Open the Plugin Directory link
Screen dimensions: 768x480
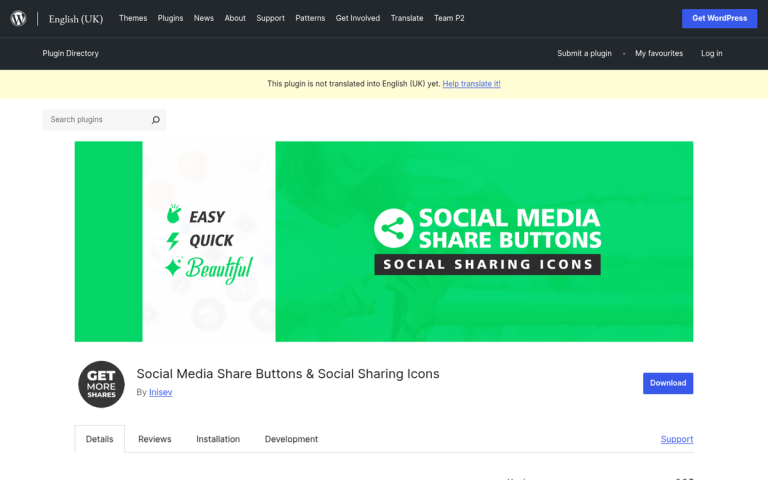71,53
